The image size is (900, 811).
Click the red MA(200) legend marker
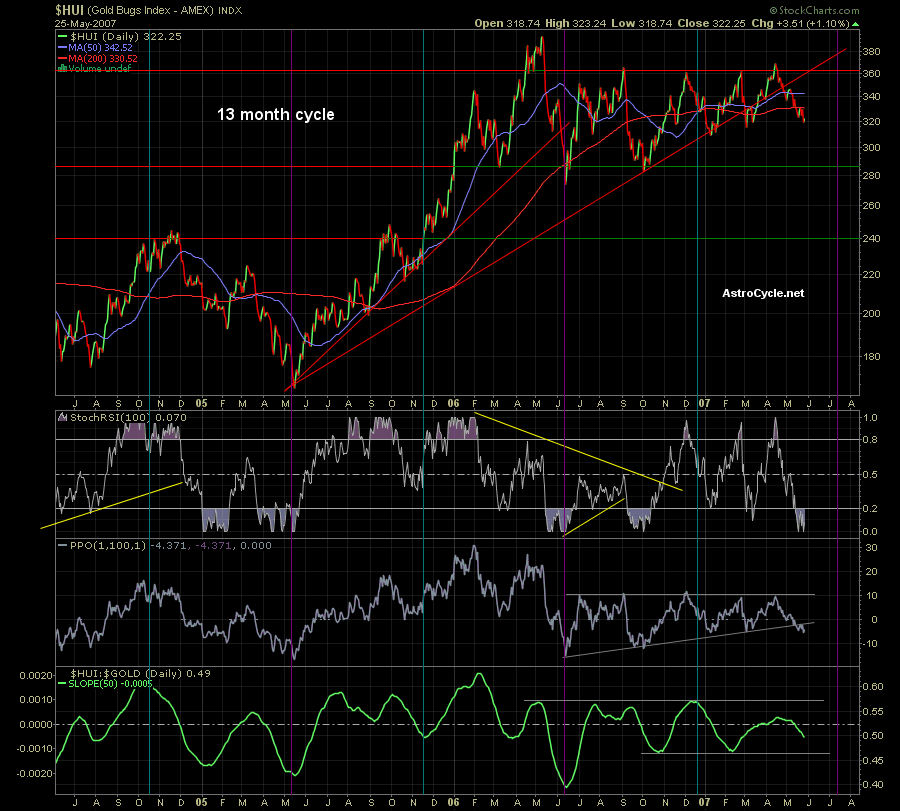point(62,58)
